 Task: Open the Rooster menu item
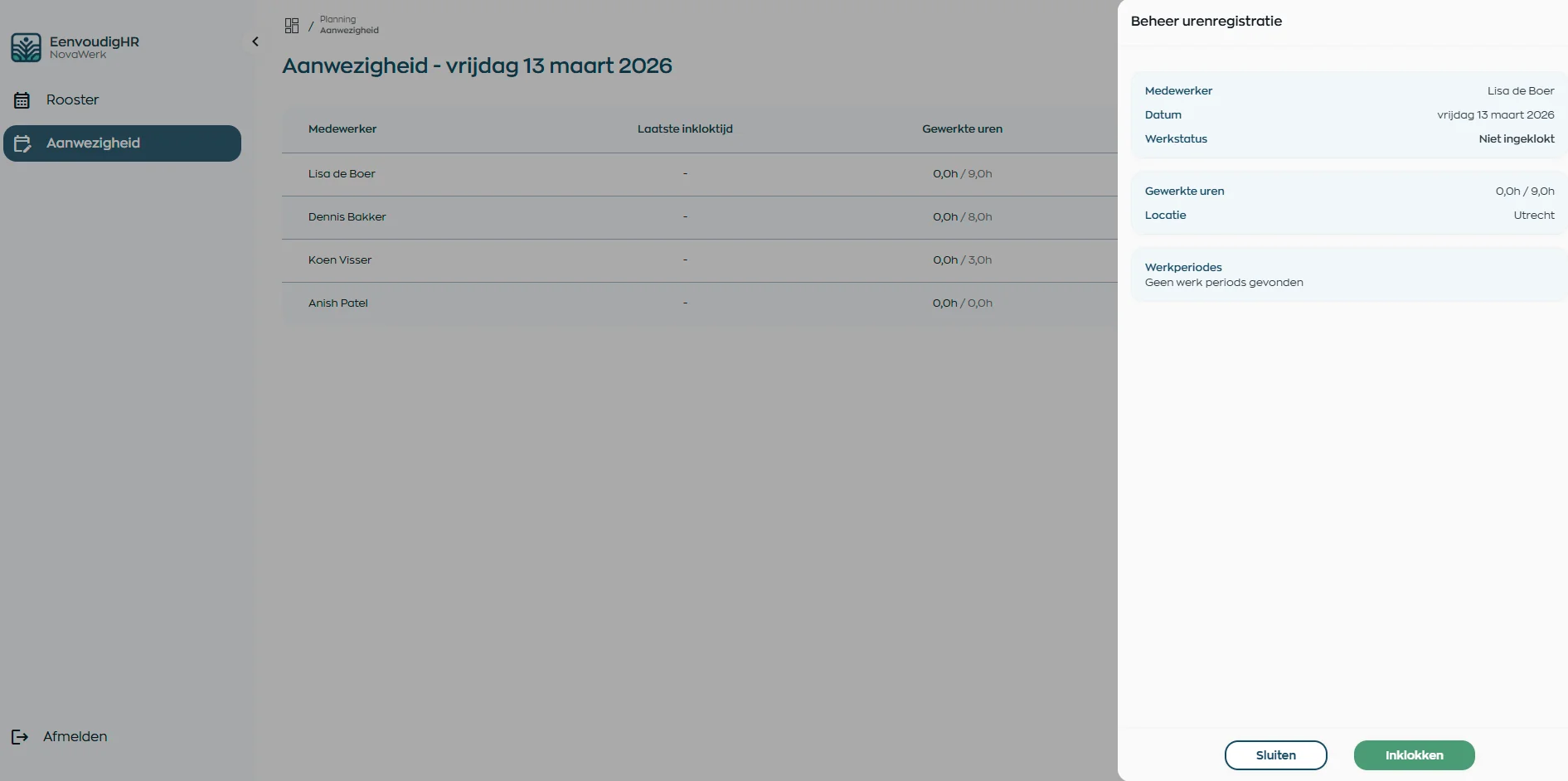point(72,99)
